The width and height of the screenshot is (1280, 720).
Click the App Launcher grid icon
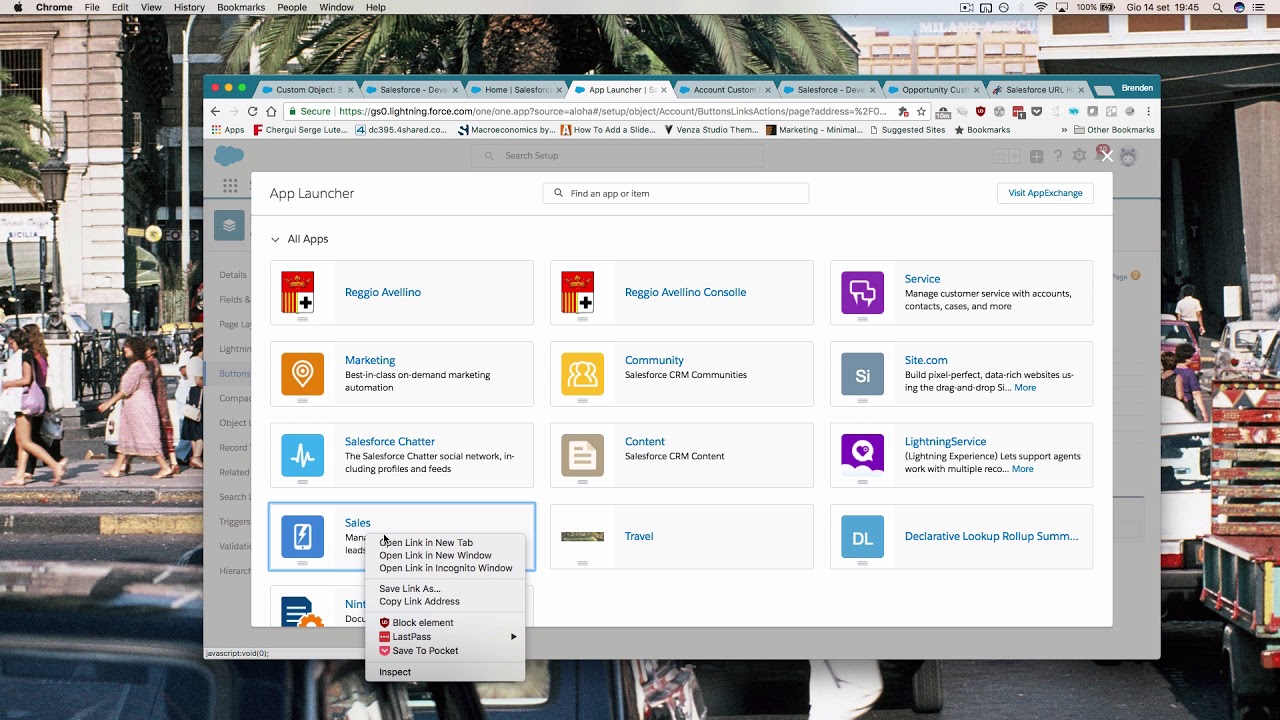click(x=230, y=186)
